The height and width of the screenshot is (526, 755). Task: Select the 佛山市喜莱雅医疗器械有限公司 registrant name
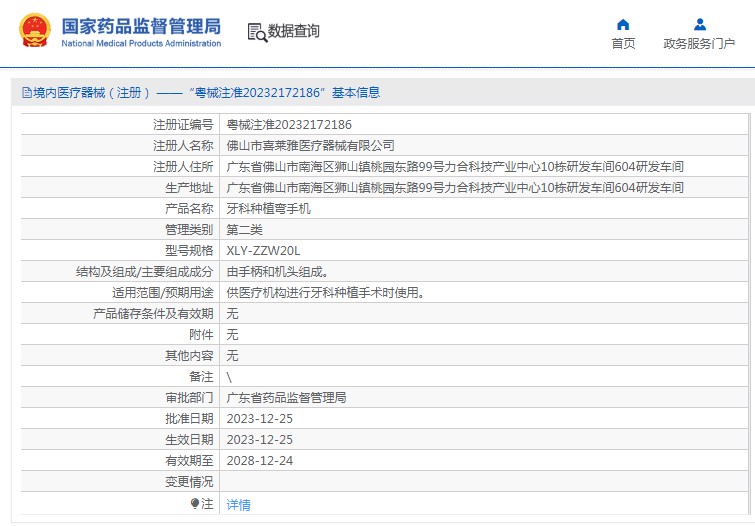310,145
